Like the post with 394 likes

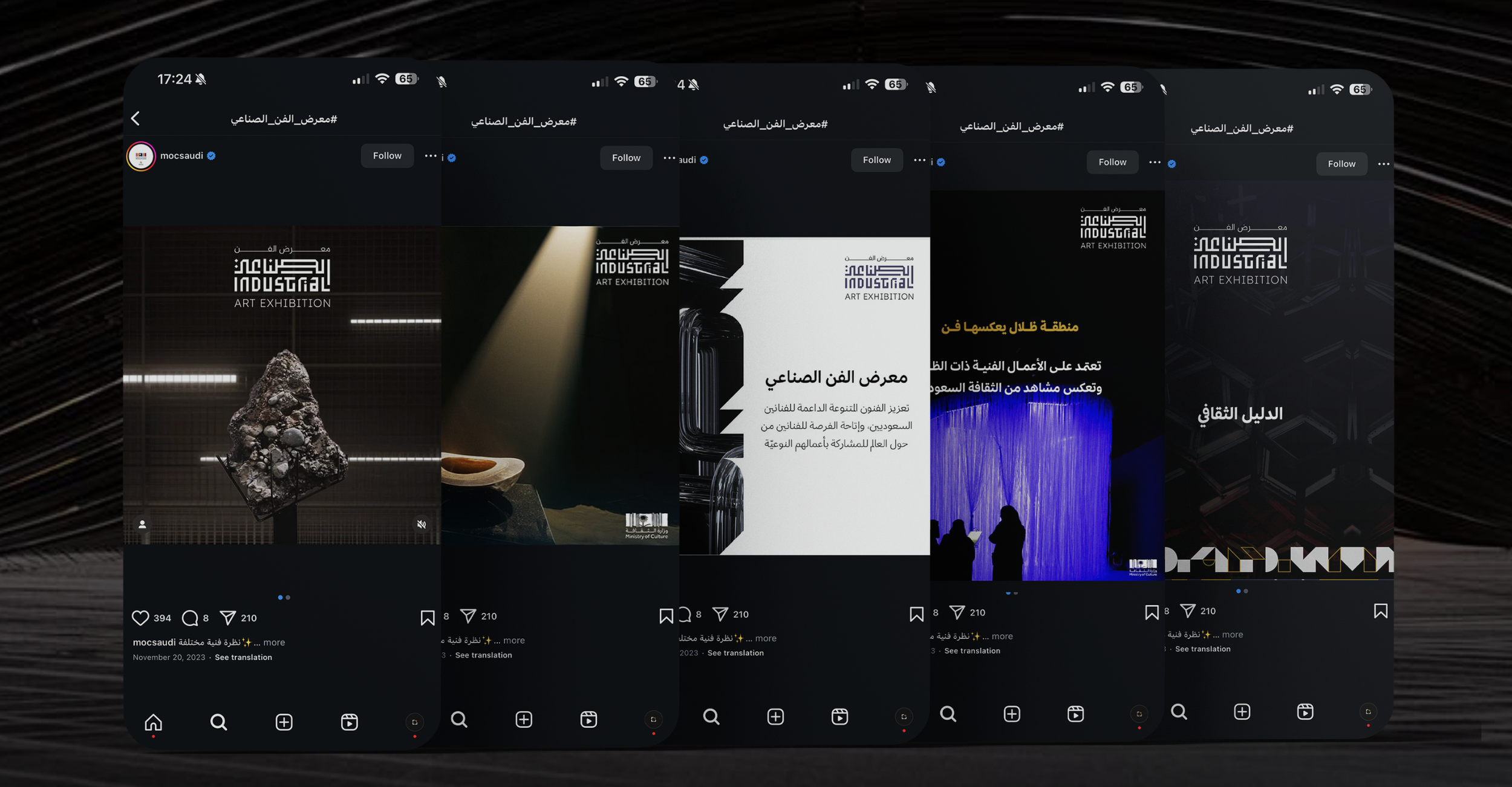pyautogui.click(x=140, y=618)
